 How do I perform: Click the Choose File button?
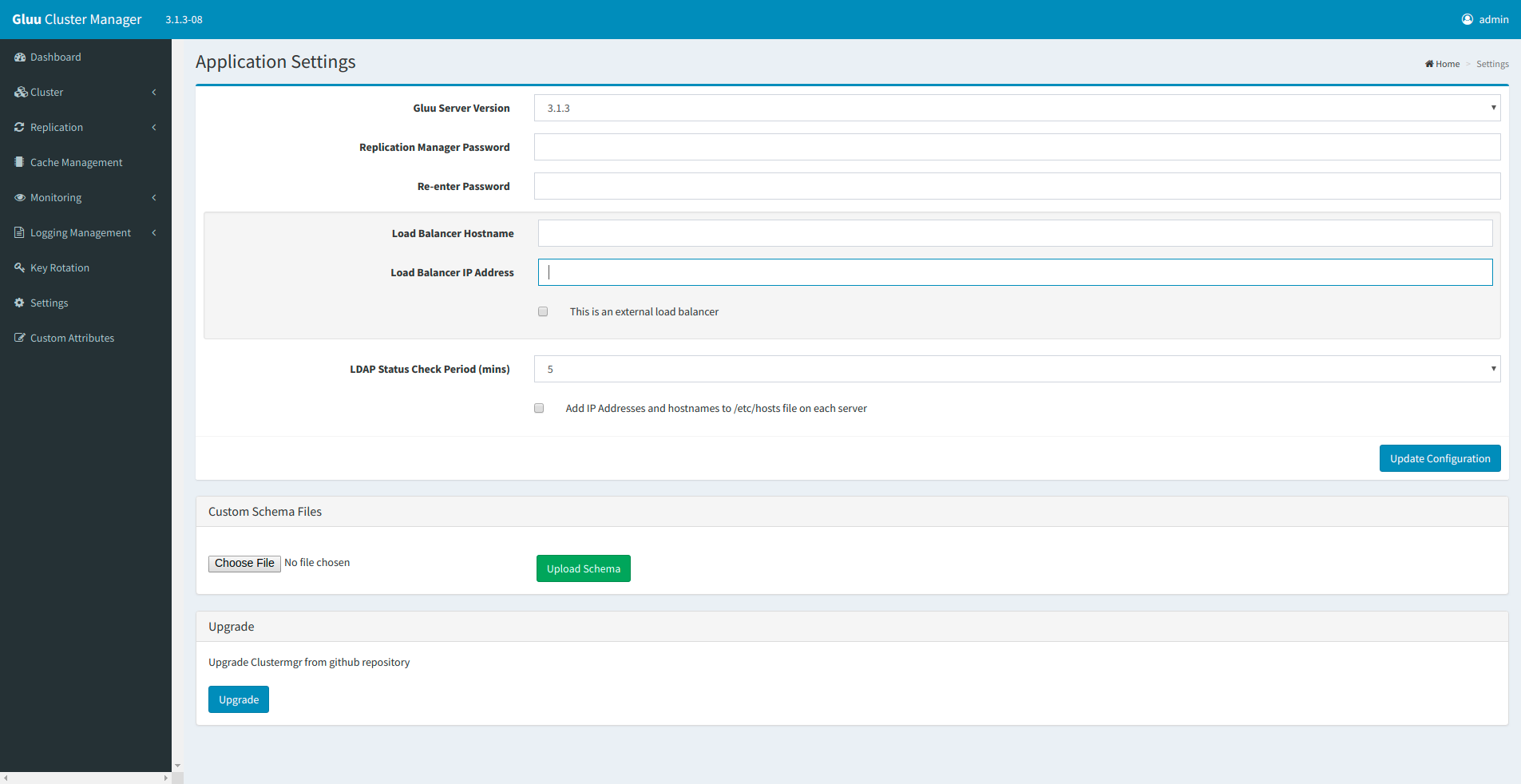click(x=244, y=564)
